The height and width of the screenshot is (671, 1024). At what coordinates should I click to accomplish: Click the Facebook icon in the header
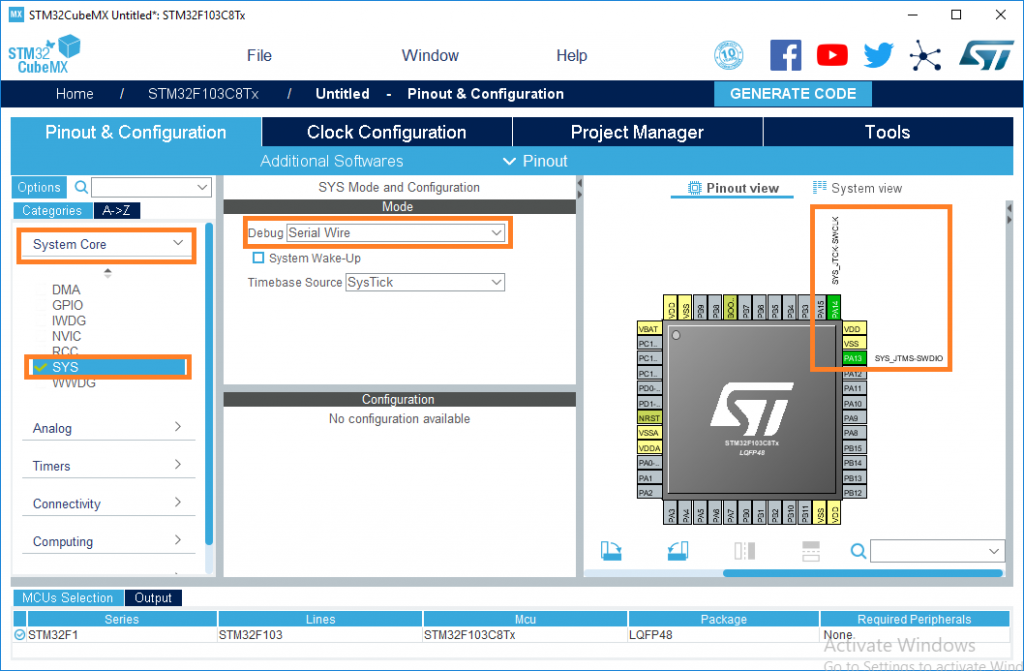[x=786, y=55]
